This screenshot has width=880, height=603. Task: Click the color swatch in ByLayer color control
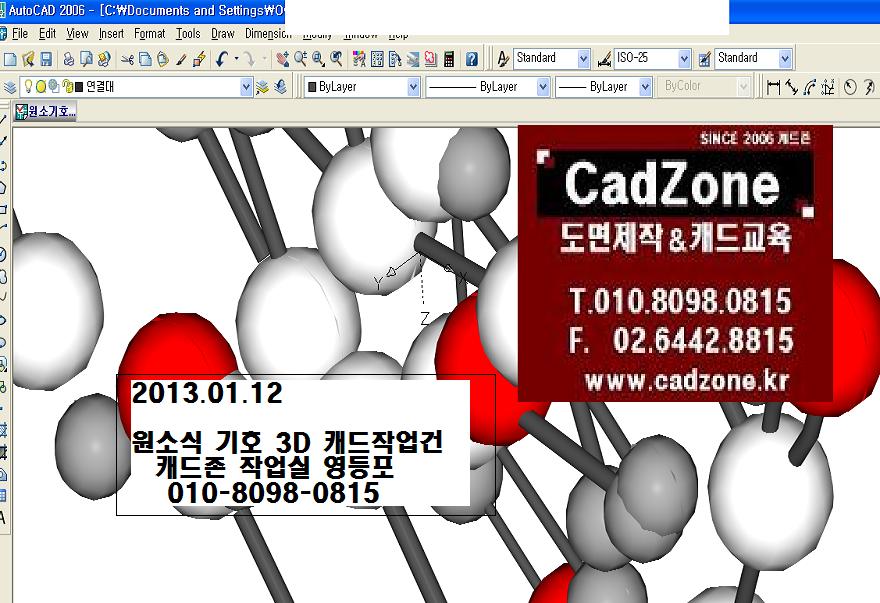pyautogui.click(x=312, y=87)
